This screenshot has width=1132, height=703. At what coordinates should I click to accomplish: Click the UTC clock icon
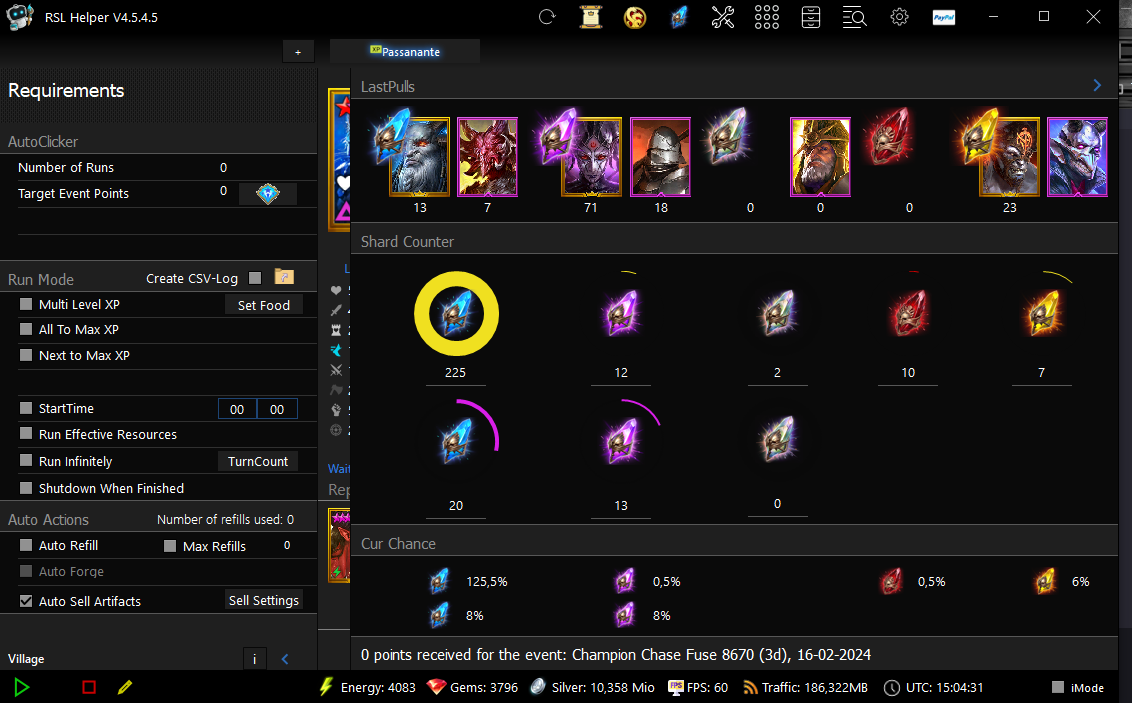pos(892,688)
